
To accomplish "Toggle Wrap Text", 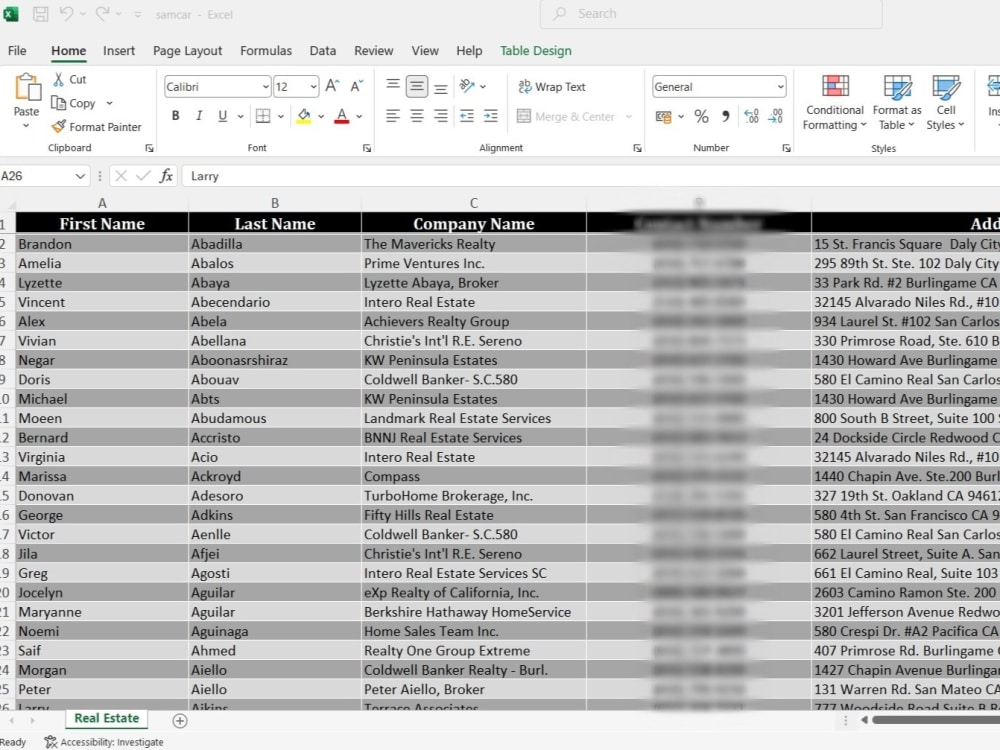I will point(552,86).
